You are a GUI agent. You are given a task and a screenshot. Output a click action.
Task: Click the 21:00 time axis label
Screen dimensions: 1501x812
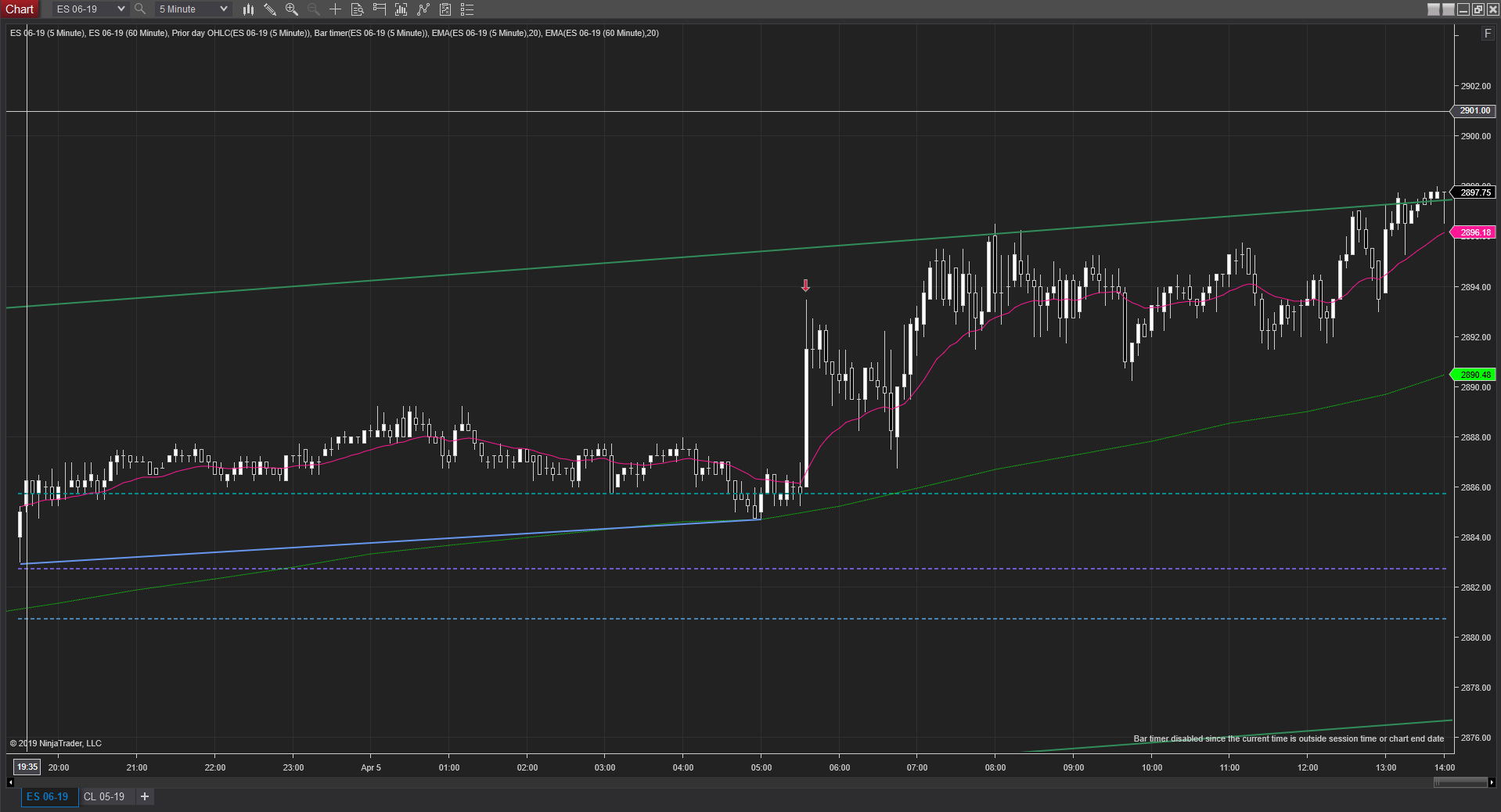click(x=137, y=767)
